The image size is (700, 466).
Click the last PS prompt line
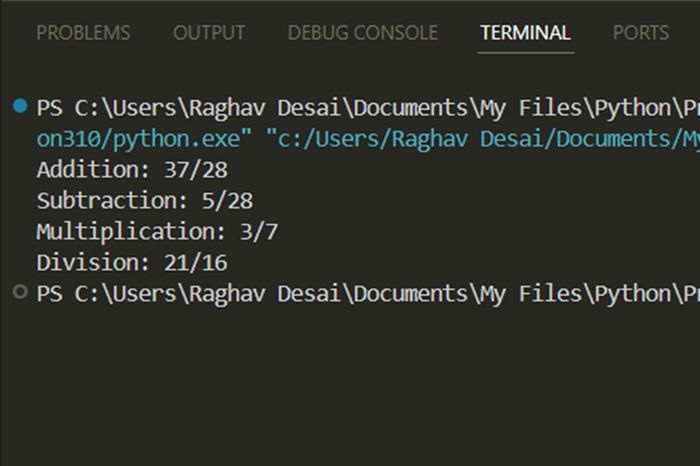pyautogui.click(x=368, y=294)
